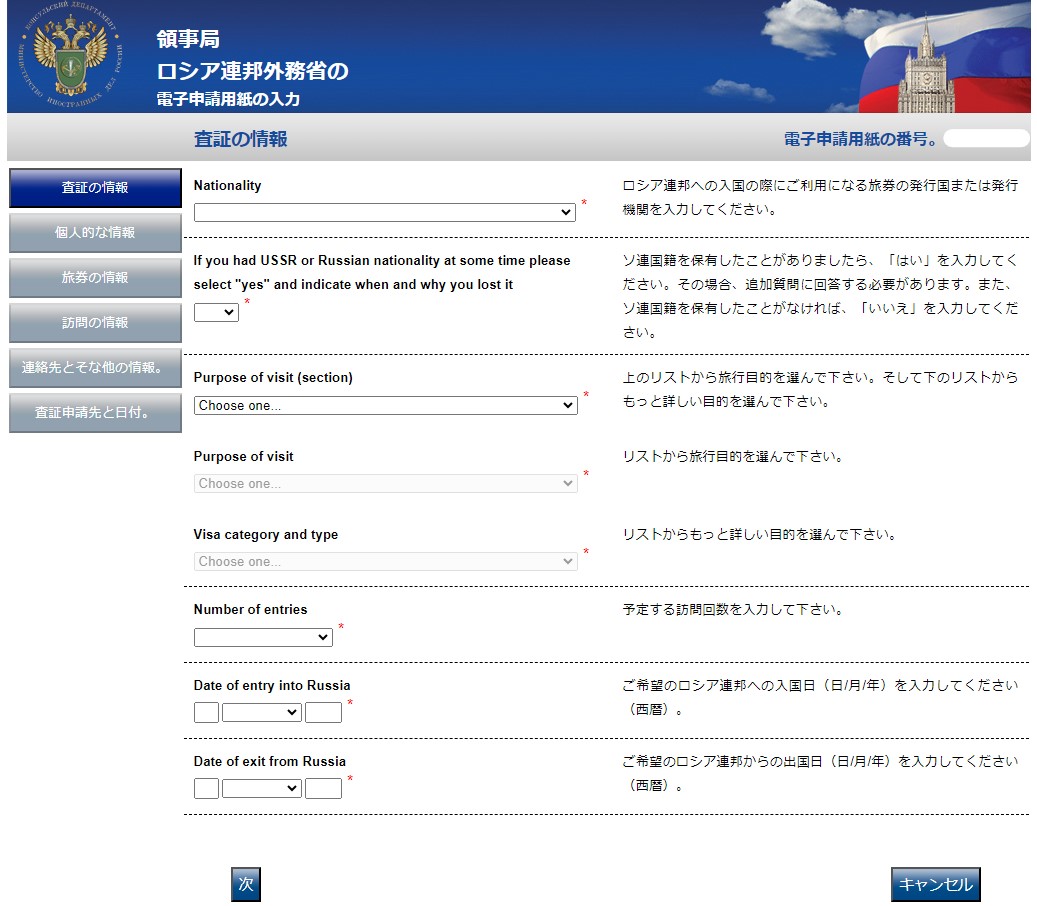Expand the Number of entries dropdown
Screen dimensions: 1037x906
(263, 638)
